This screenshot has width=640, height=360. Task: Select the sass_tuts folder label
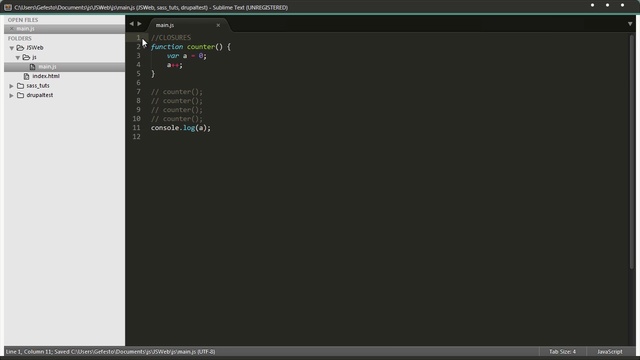point(38,86)
